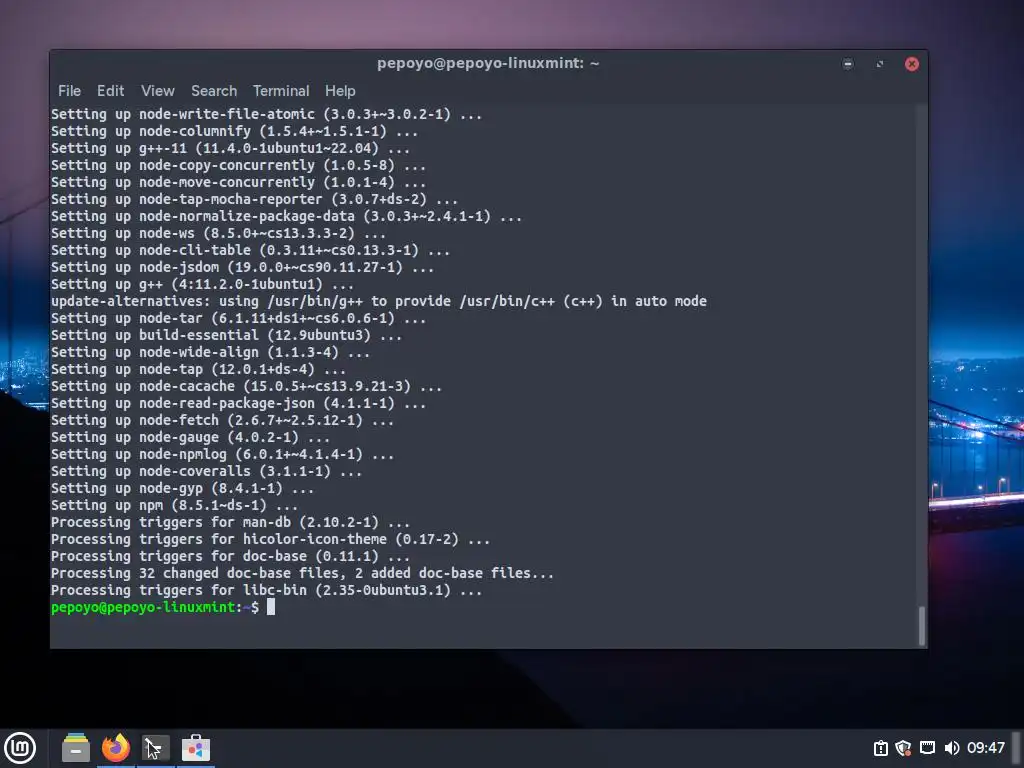Click the terminal title 'pepoyo@pepoyo-linuxmint: ~'
Image resolution: width=1024 pixels, height=768 pixels.
click(x=488, y=63)
